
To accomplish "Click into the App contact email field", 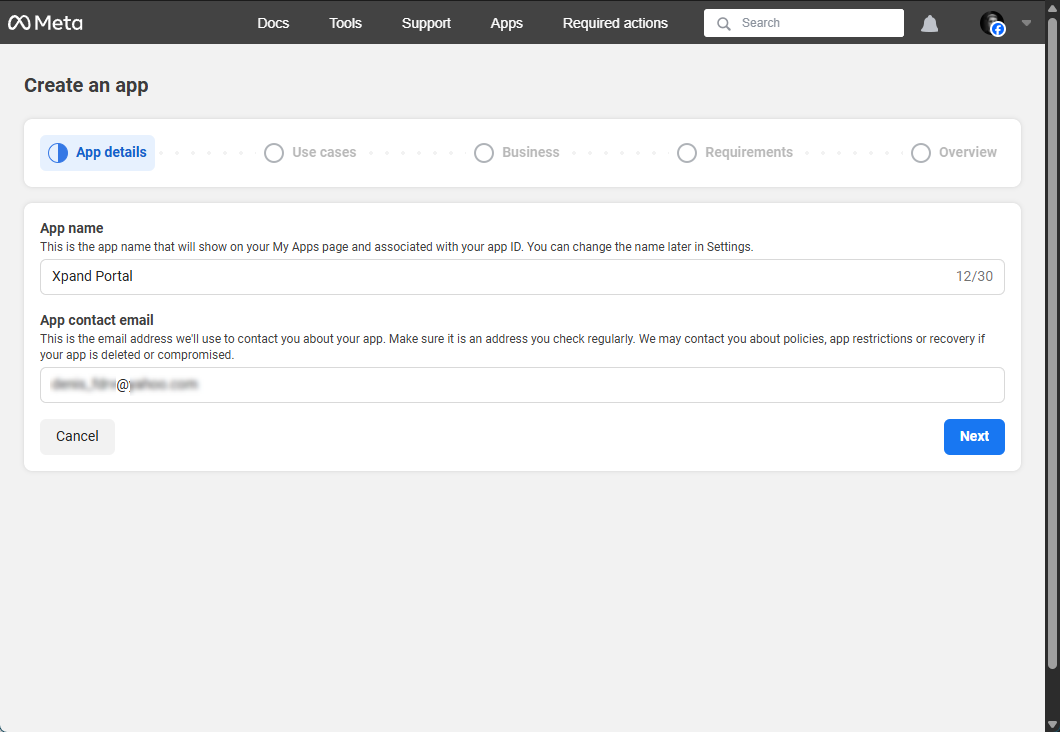I will pos(522,385).
